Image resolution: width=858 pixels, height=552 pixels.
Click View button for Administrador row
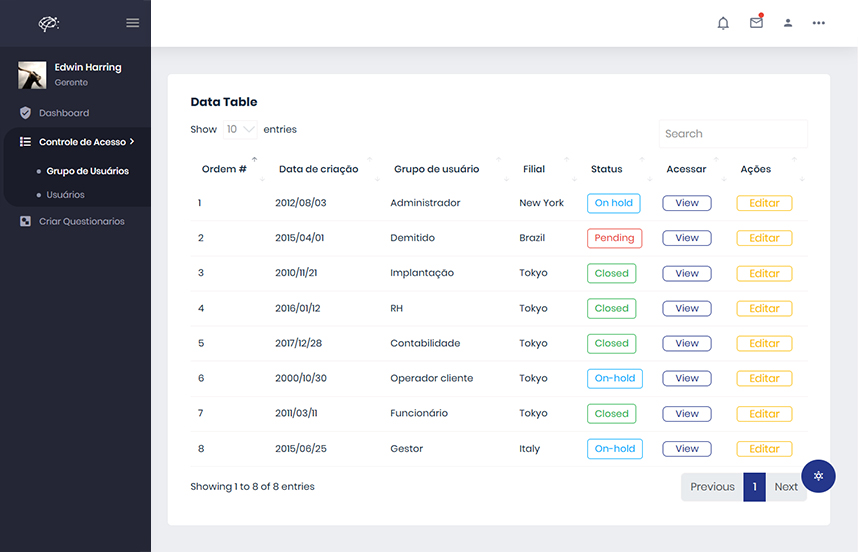pyautogui.click(x=687, y=203)
